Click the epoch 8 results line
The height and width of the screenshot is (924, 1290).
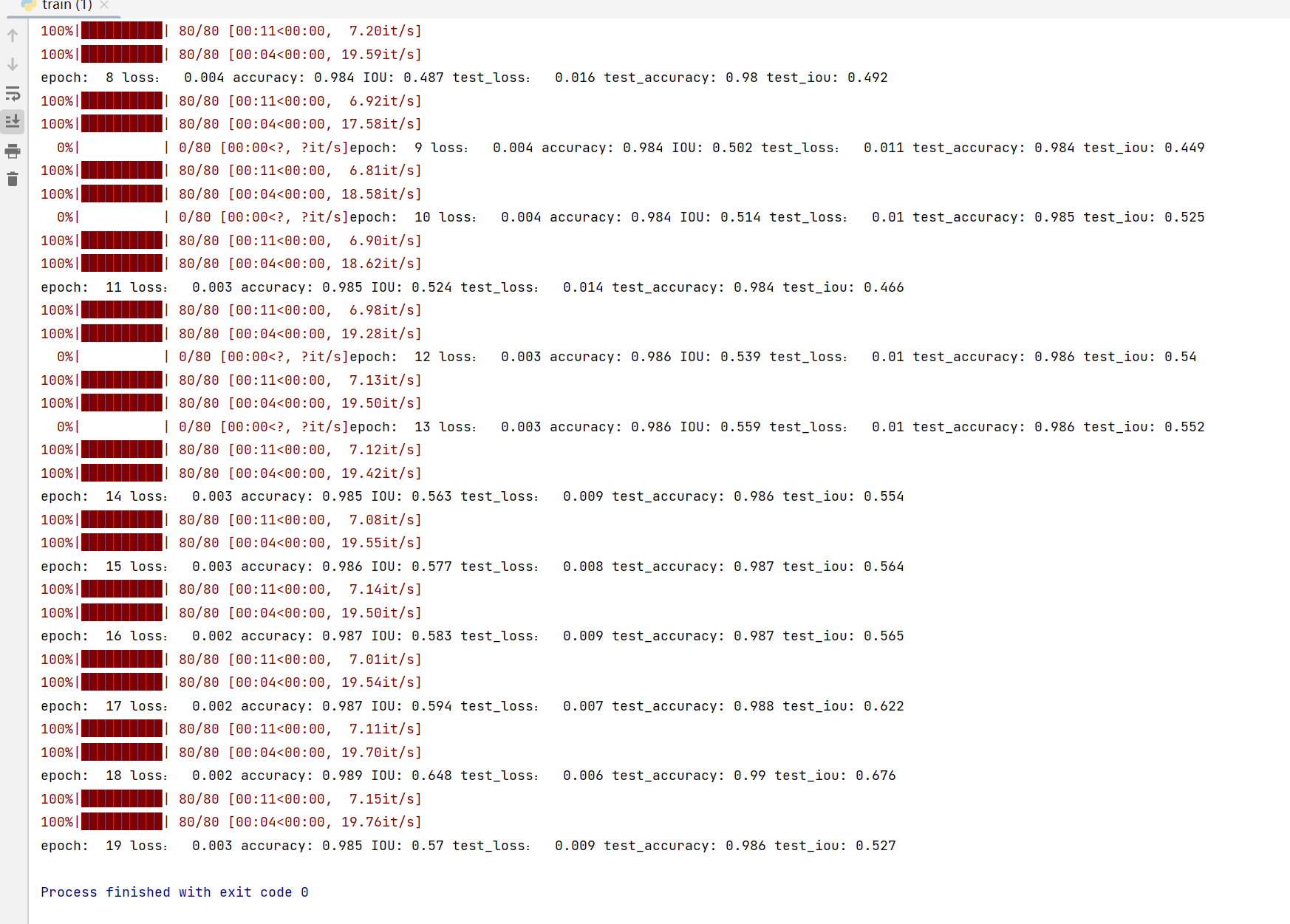pos(464,78)
